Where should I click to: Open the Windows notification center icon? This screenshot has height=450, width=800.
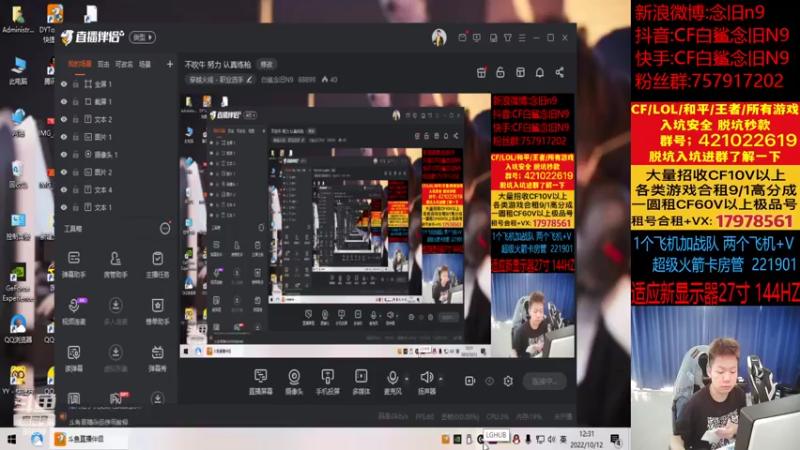(615, 440)
